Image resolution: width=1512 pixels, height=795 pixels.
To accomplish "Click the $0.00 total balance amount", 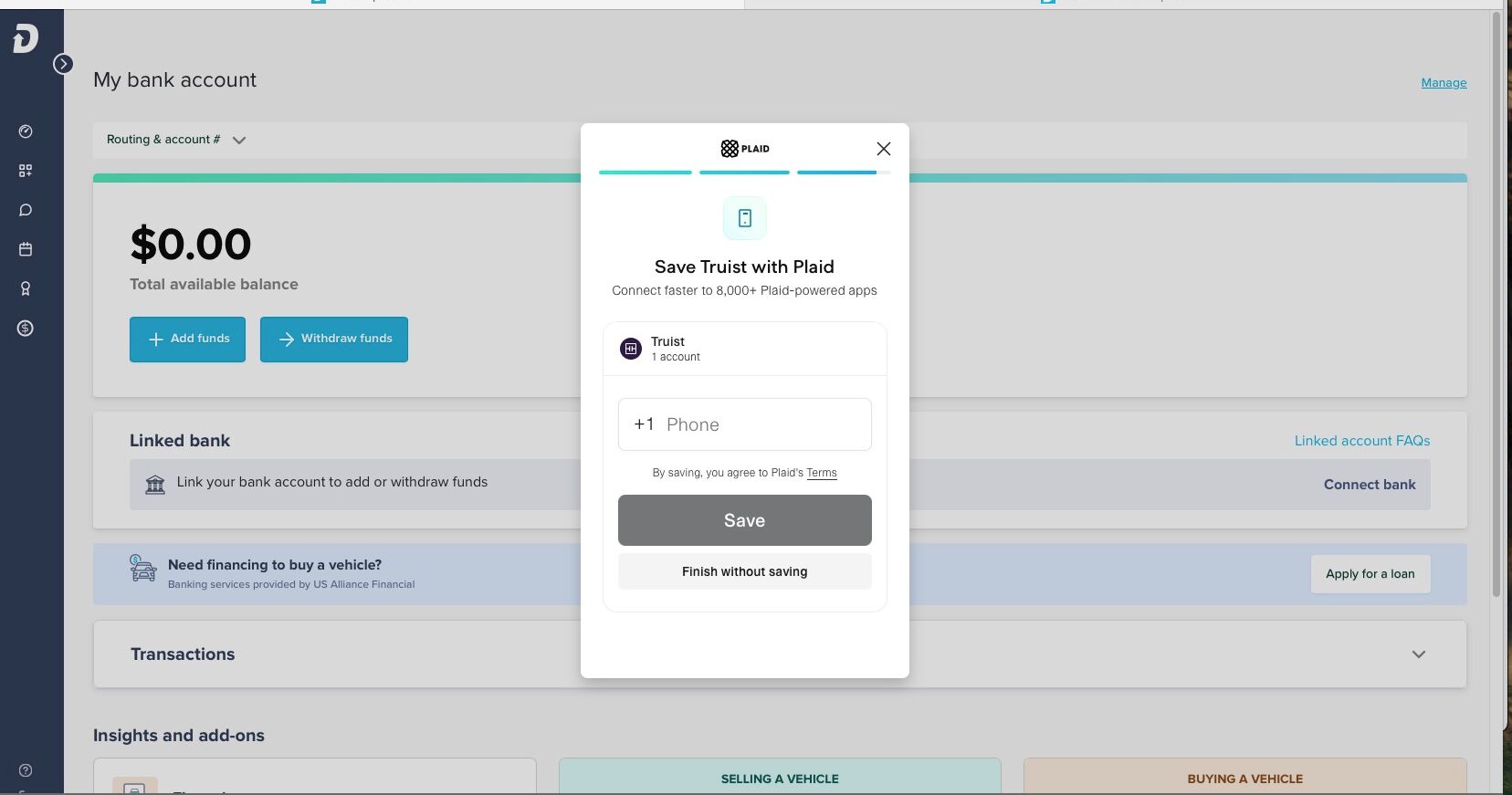I will tap(191, 244).
